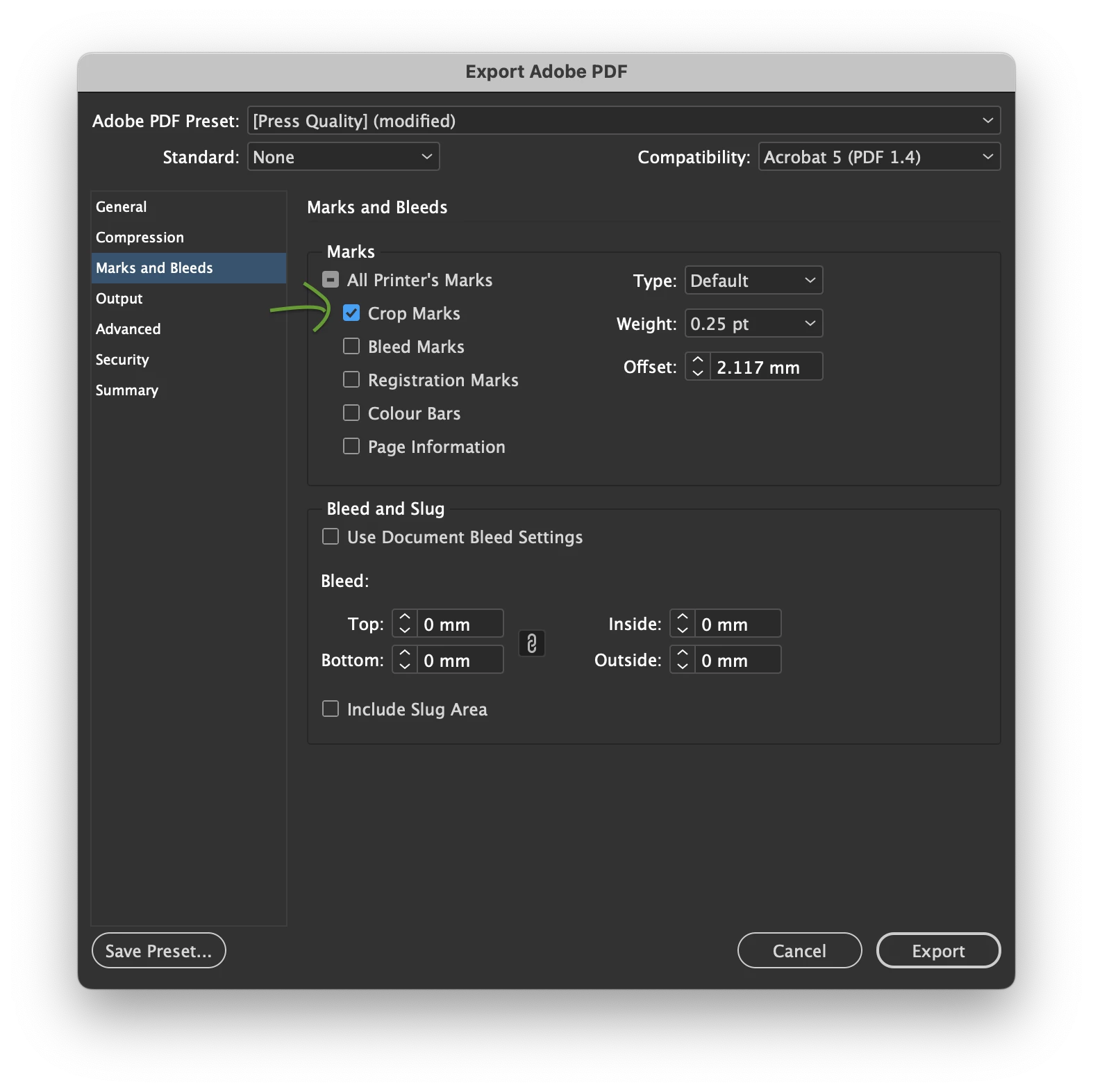Click the Bottom bleed input field
This screenshot has height=1092, width=1093.
click(460, 660)
